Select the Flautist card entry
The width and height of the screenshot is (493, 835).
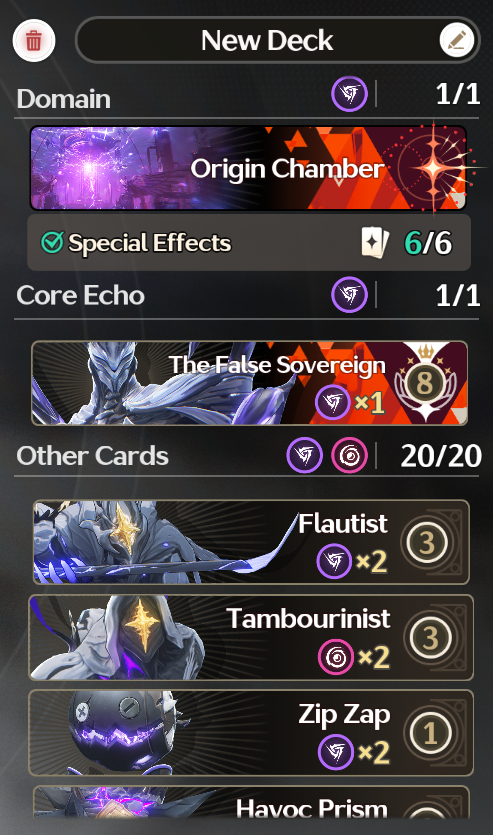tap(251, 542)
